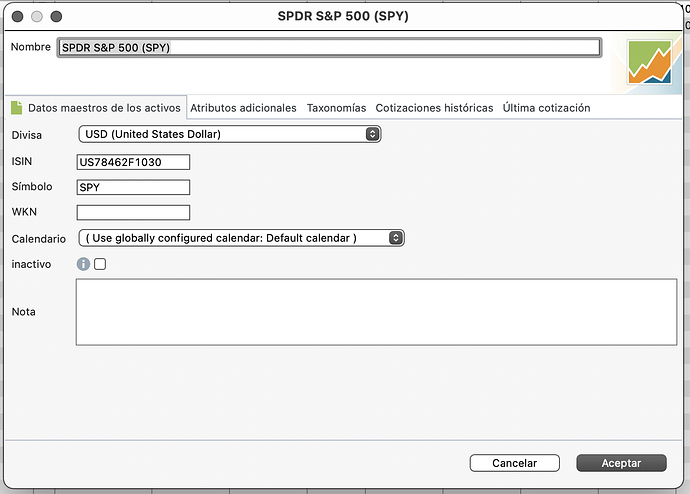Open the Calendario dropdown
The width and height of the screenshot is (690, 494).
click(x=241, y=238)
